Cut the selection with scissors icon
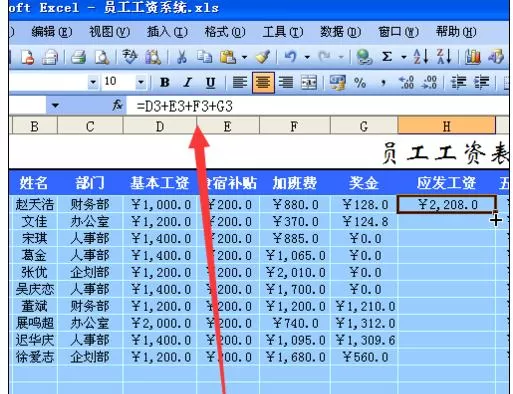The image size is (513, 394). (x=182, y=57)
